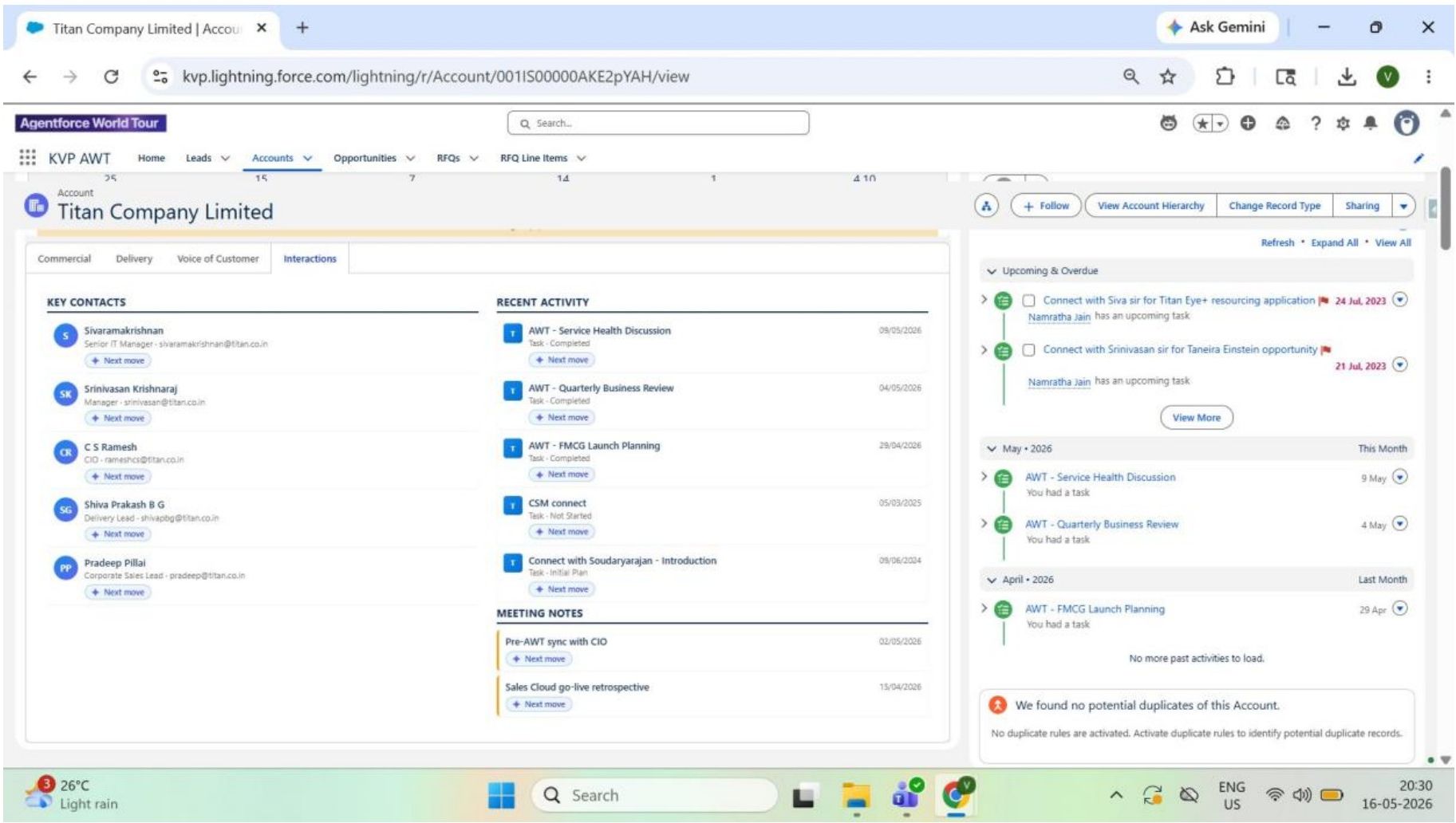
Task: Click the Follow button
Action: pos(1046,206)
